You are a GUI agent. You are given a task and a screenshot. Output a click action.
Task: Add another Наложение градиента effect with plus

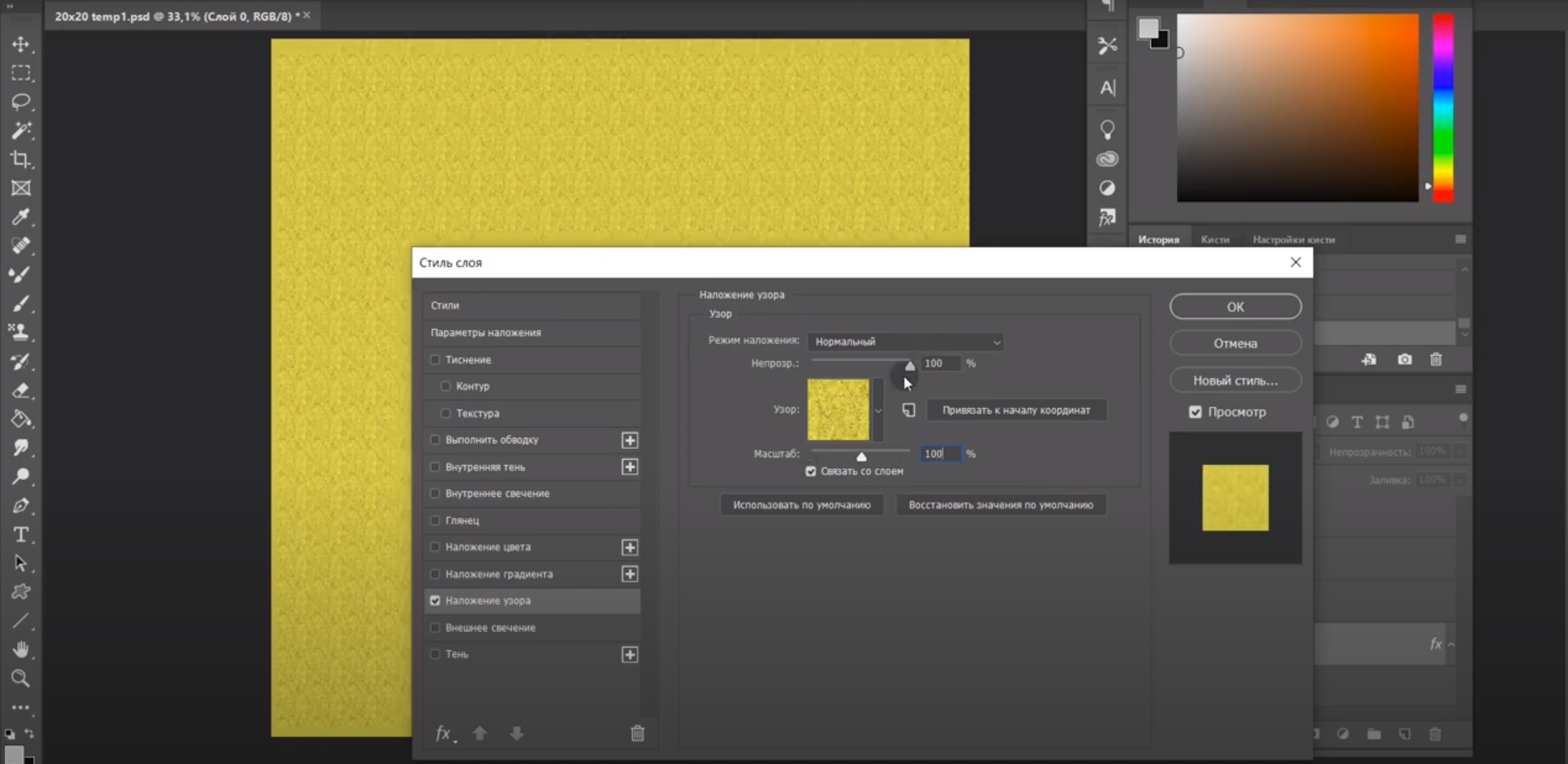click(630, 574)
